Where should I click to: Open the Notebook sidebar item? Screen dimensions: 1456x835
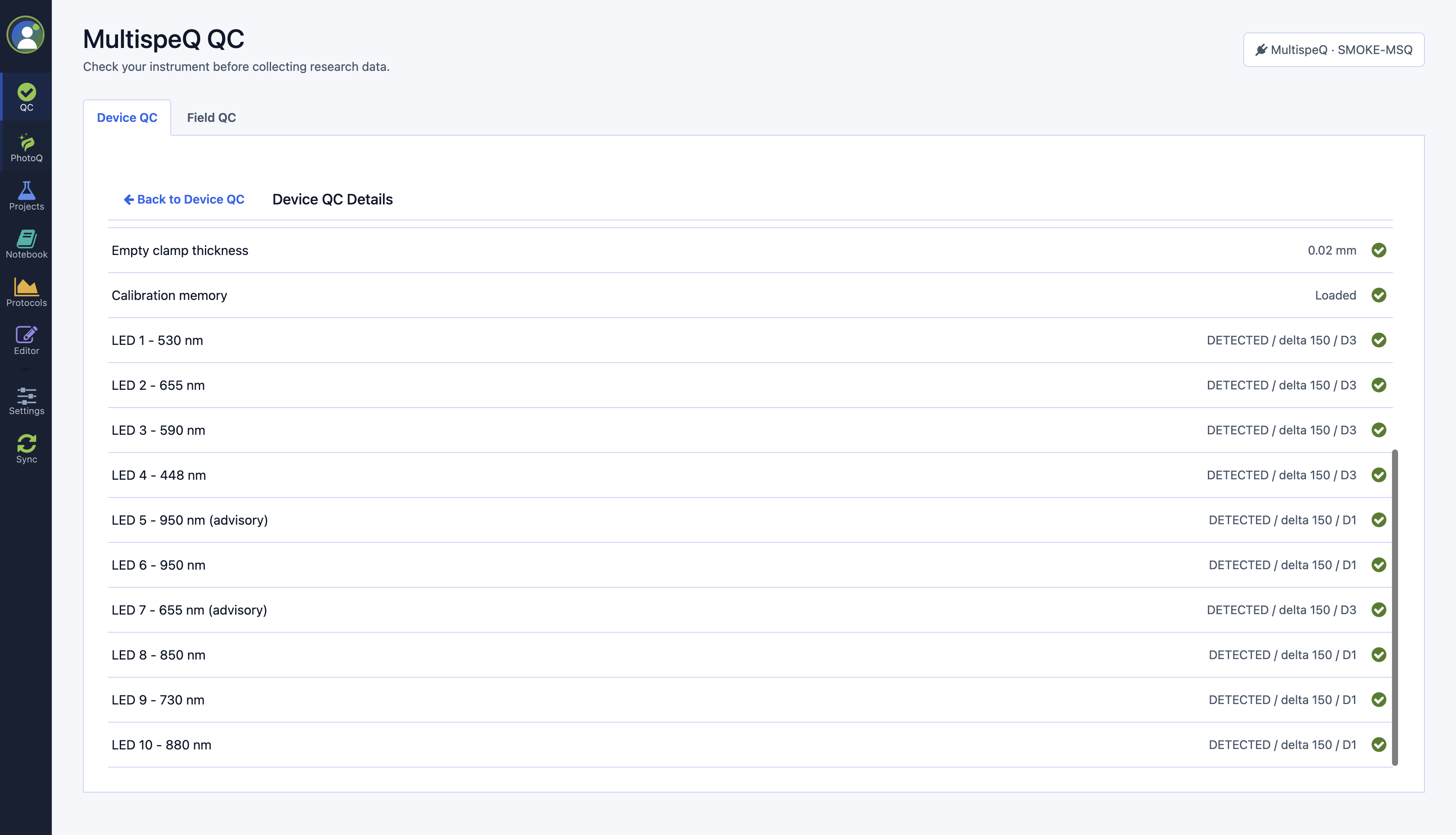(26, 244)
